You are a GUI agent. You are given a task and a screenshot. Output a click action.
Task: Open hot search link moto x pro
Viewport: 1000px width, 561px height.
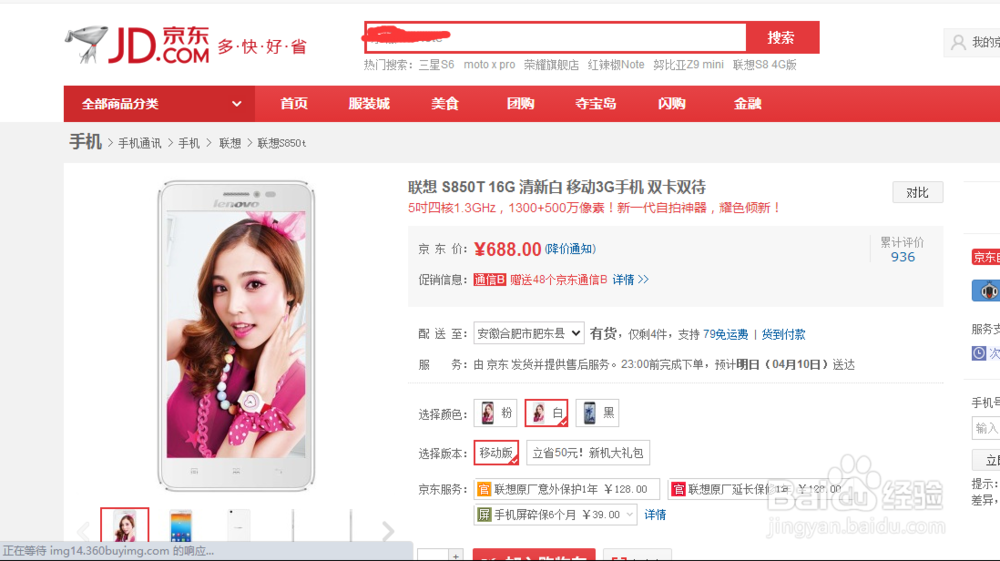(489, 64)
